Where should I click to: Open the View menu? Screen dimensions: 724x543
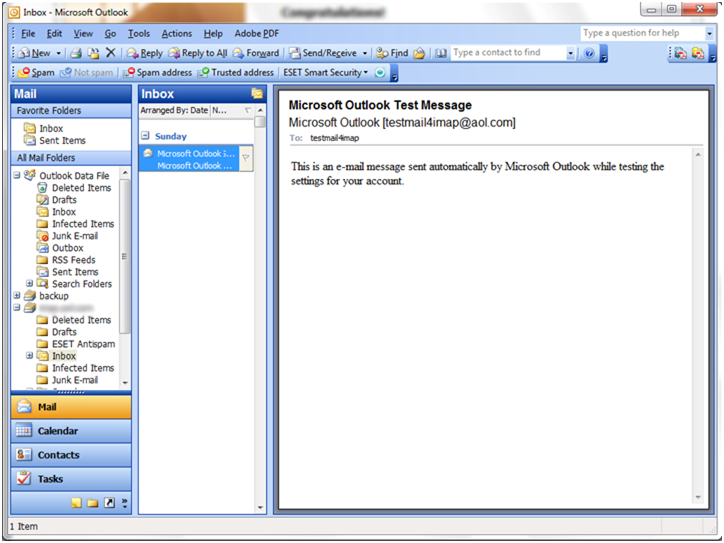click(83, 33)
